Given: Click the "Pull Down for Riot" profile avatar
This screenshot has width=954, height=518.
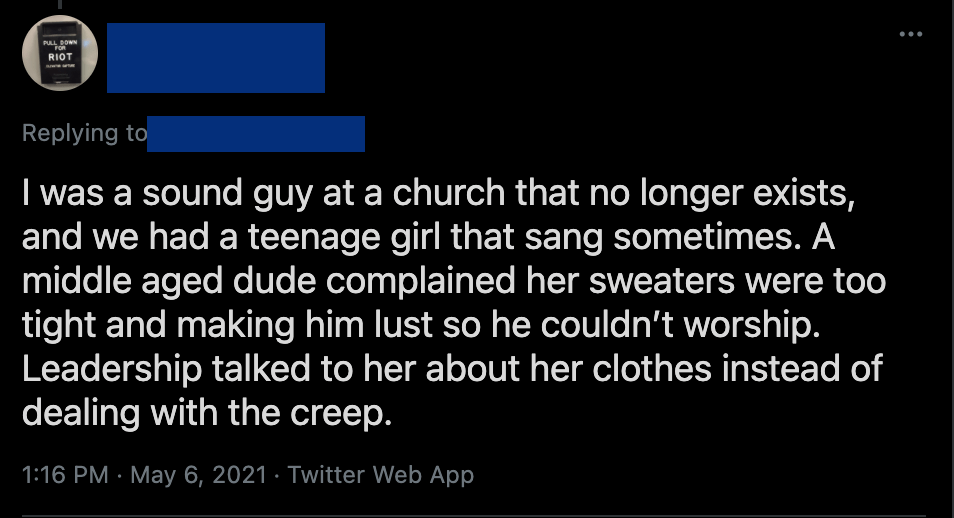Looking at the screenshot, I should (60, 54).
